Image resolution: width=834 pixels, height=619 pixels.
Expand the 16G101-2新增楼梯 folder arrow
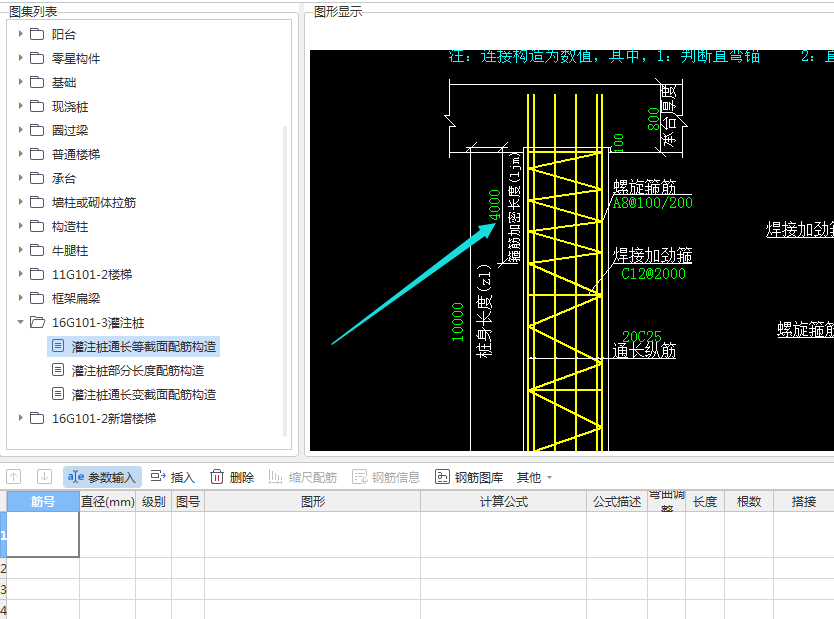coord(20,418)
